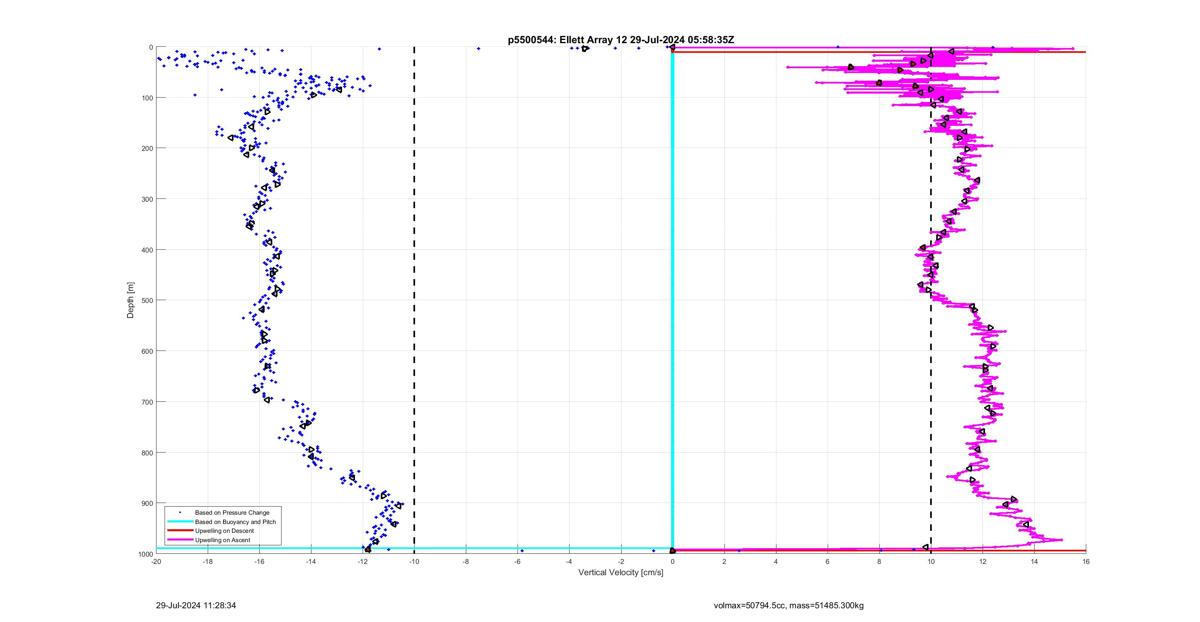
Task: Click x-axis tick label '-18'
Action: (x=208, y=561)
